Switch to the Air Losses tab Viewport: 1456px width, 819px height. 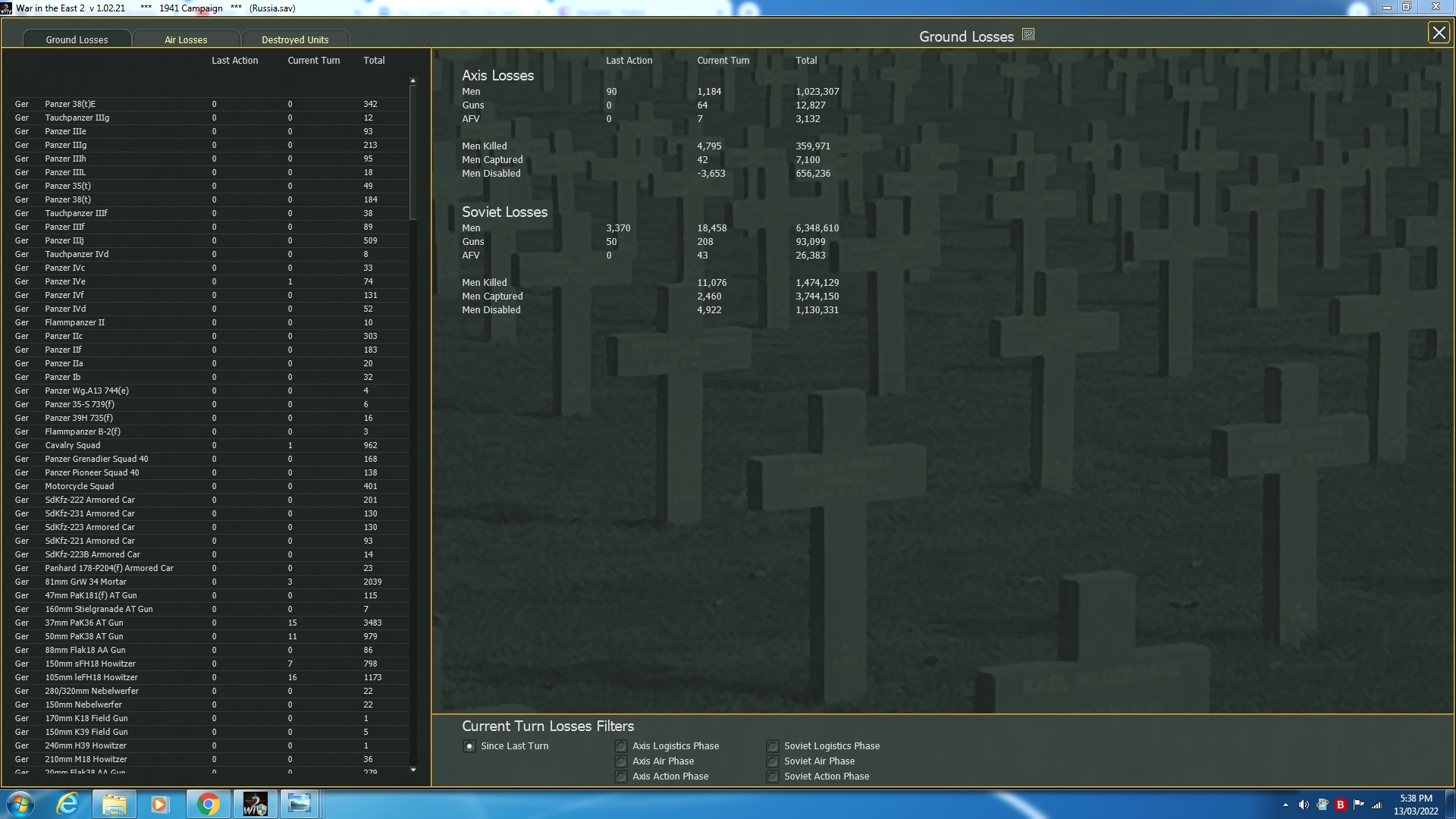point(186,39)
